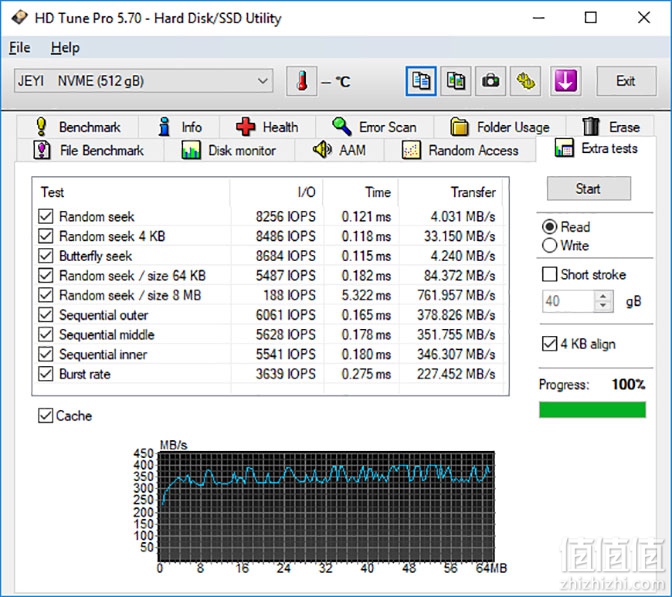Switch to Disk monitor tab

229,150
